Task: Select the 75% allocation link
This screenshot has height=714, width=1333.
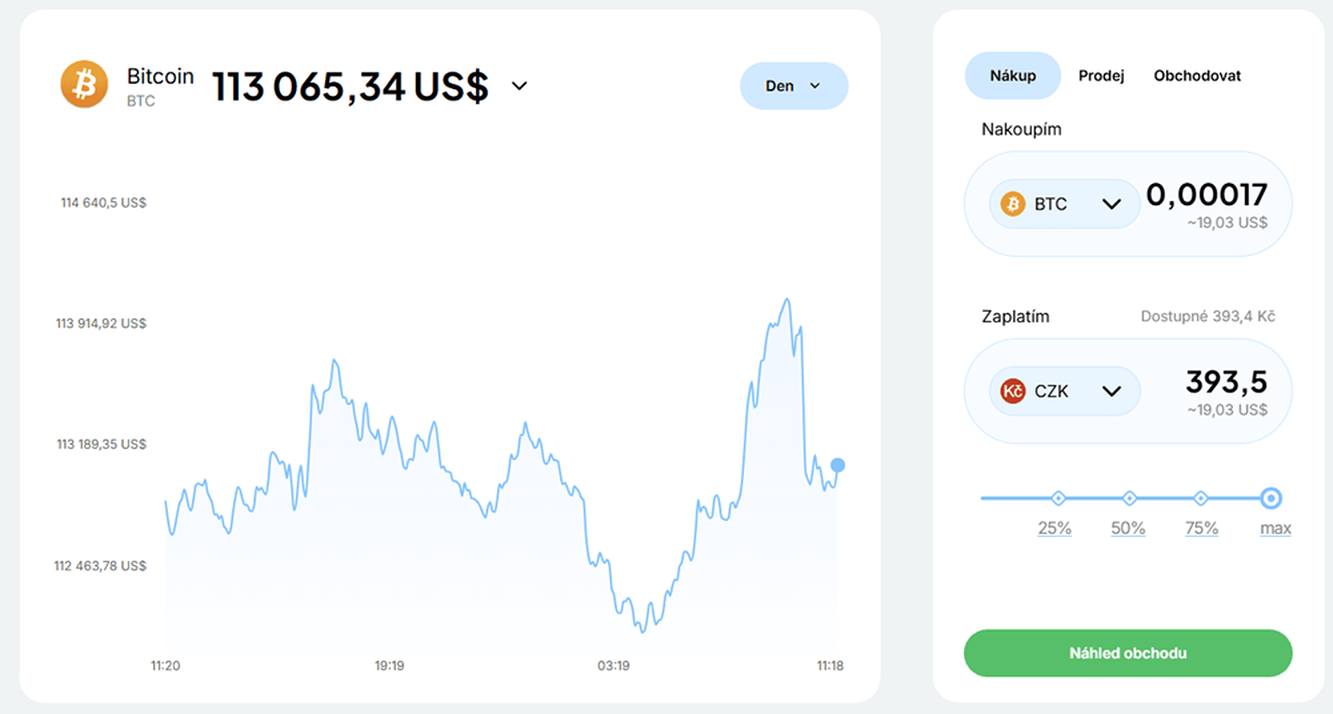Action: tap(1201, 528)
